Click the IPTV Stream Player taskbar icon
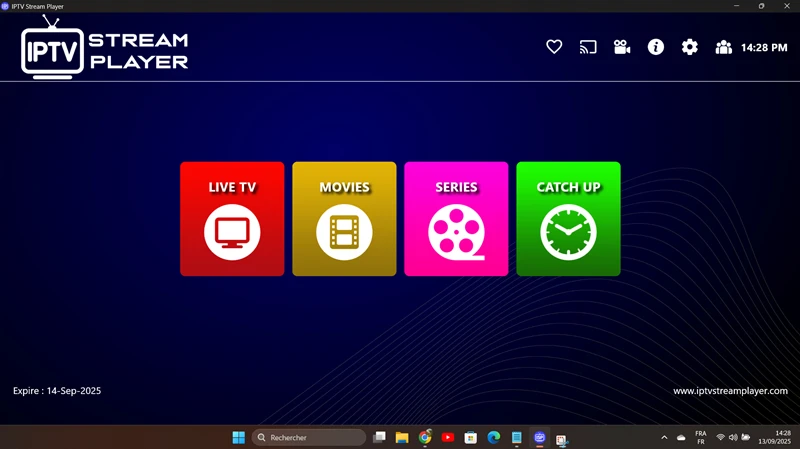The image size is (800, 449). [x=539, y=437]
